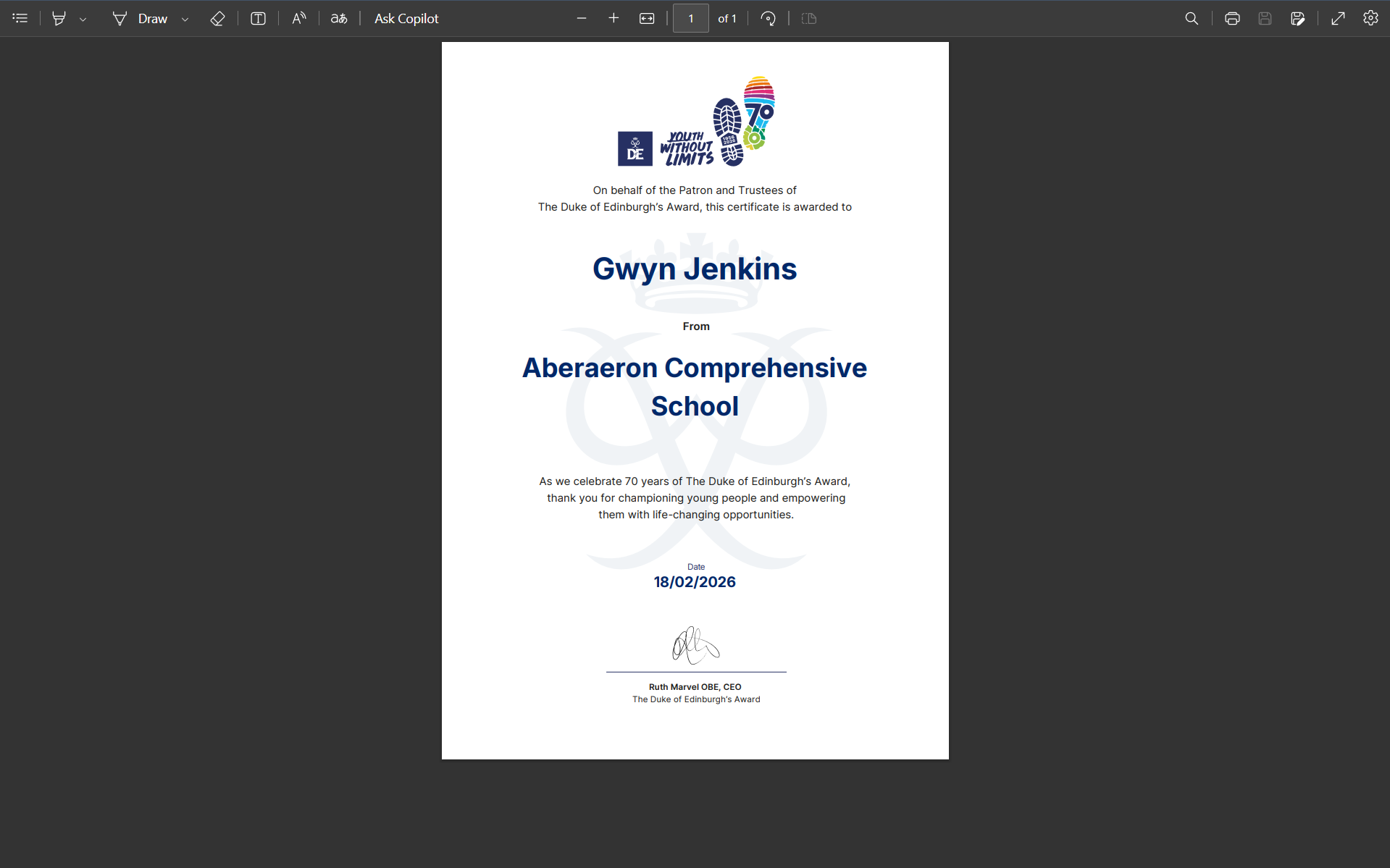Click the Add text box icon
The width and height of the screenshot is (1390, 868).
pos(258,19)
